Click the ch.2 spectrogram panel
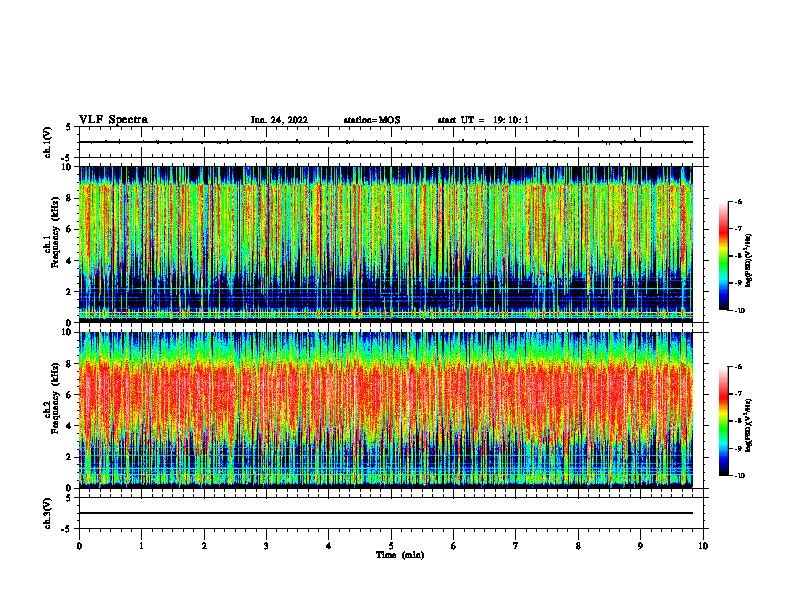This screenshot has width=792, height=612. (x=386, y=410)
